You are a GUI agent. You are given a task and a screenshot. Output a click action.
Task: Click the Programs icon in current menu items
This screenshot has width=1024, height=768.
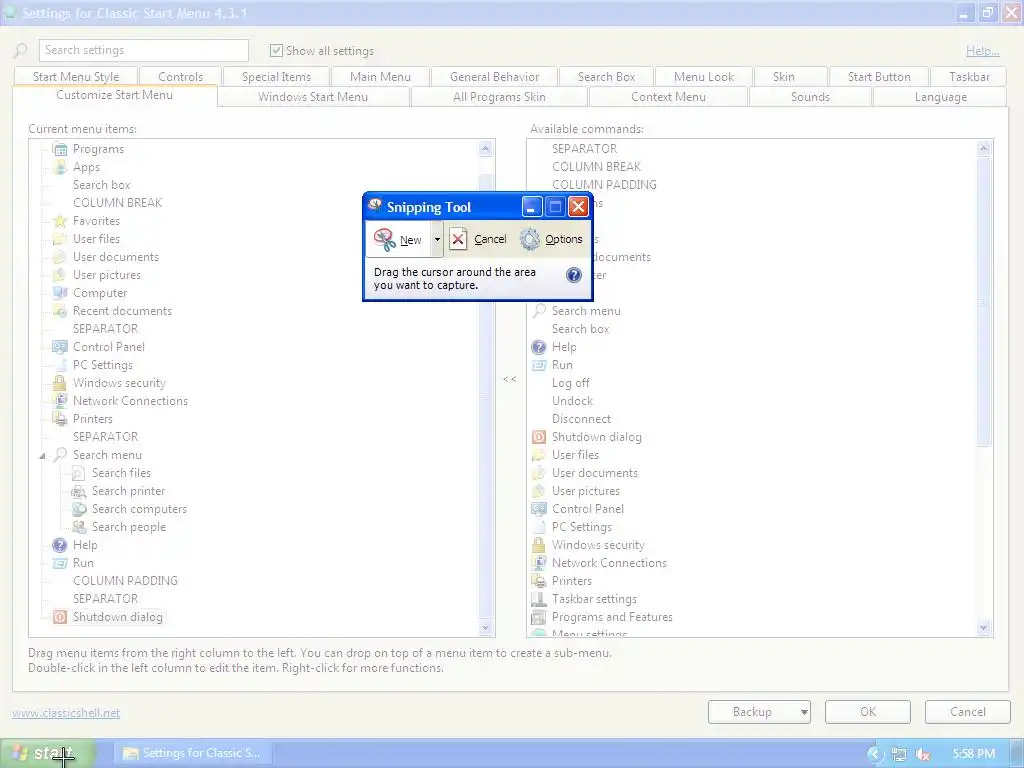[60, 150]
